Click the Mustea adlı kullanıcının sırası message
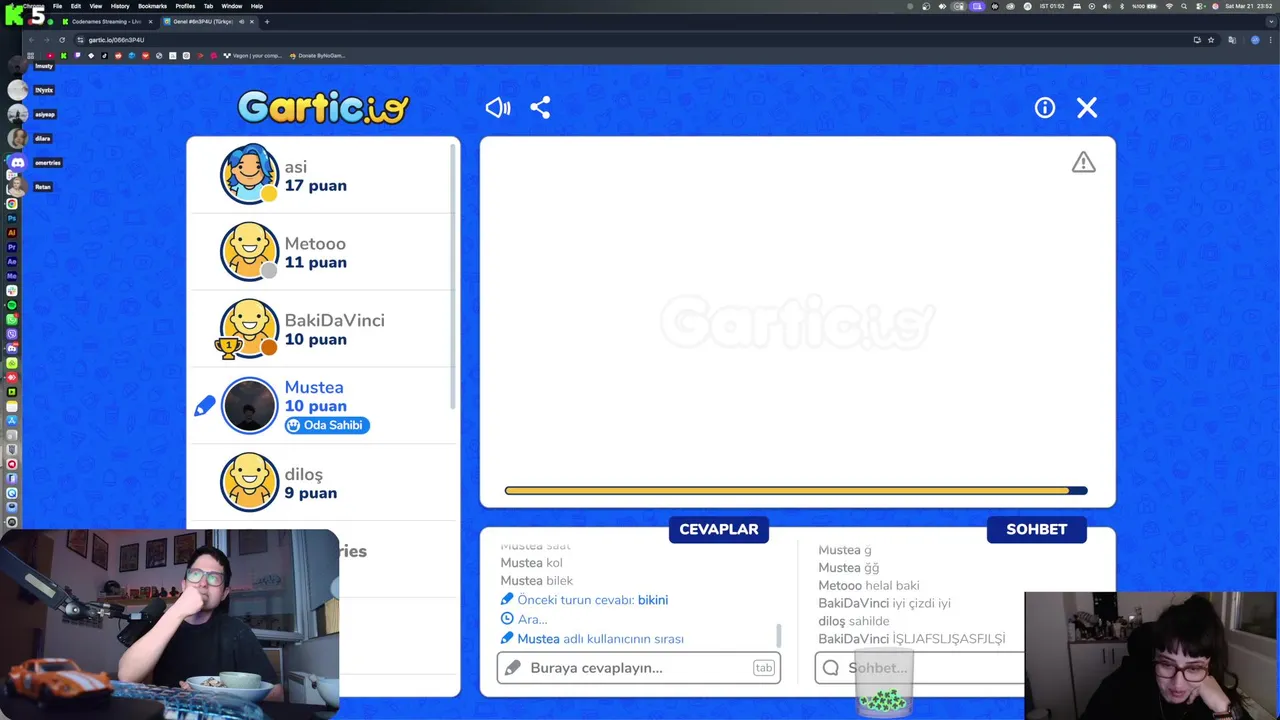The width and height of the screenshot is (1280, 720). coord(592,639)
